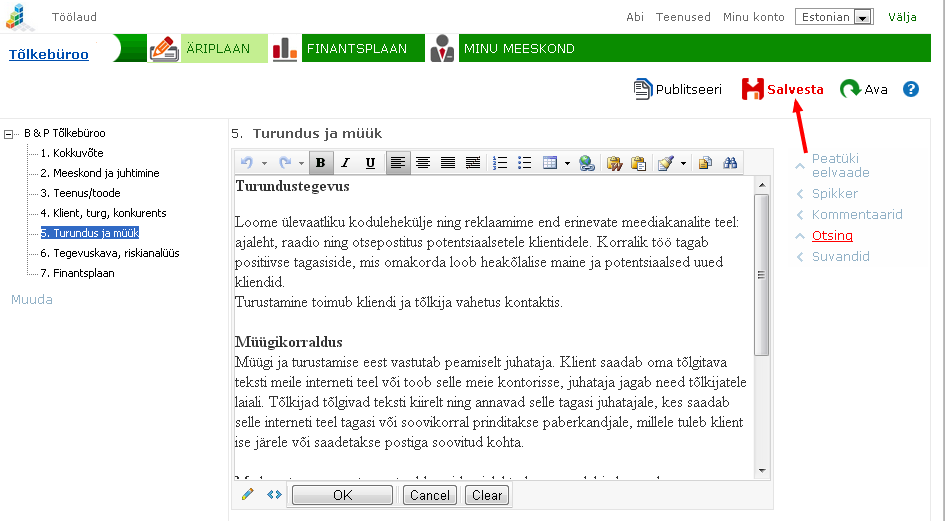Collapse the B & P Tõlkebüroo tree node
Image resolution: width=945 pixels, height=521 pixels.
click(x=8, y=134)
